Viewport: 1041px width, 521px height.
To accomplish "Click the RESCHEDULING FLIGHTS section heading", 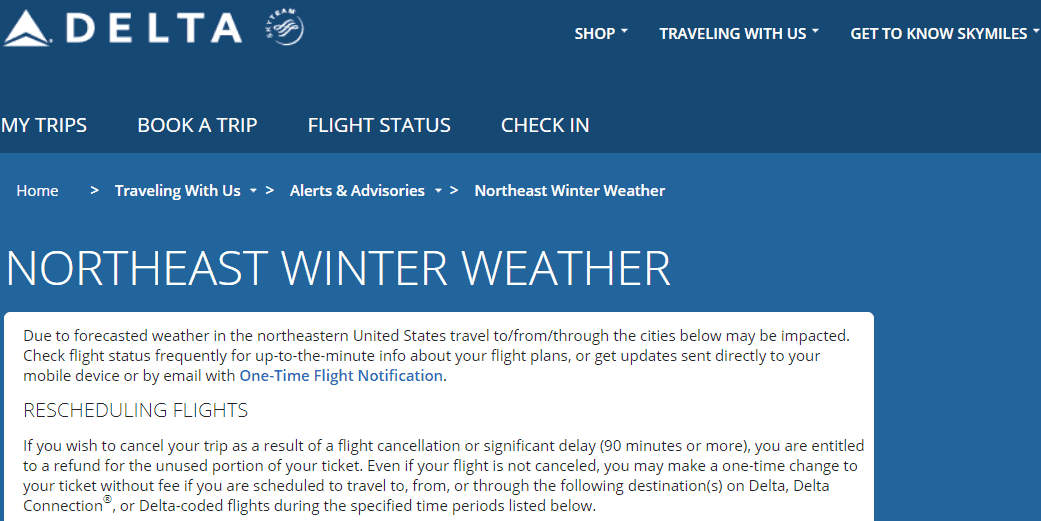I will [135, 410].
